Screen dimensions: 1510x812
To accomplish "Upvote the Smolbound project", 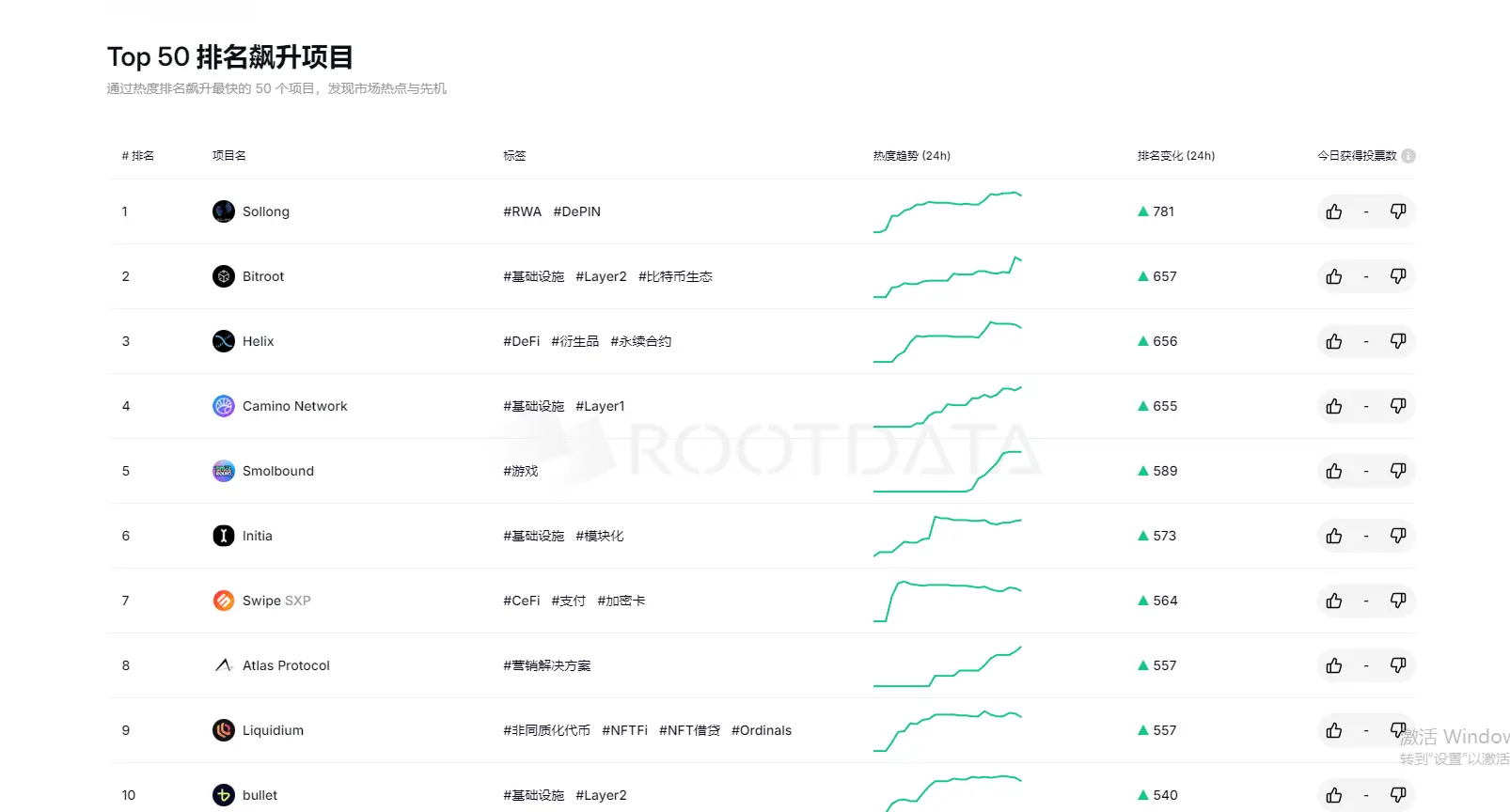I will (x=1334, y=471).
